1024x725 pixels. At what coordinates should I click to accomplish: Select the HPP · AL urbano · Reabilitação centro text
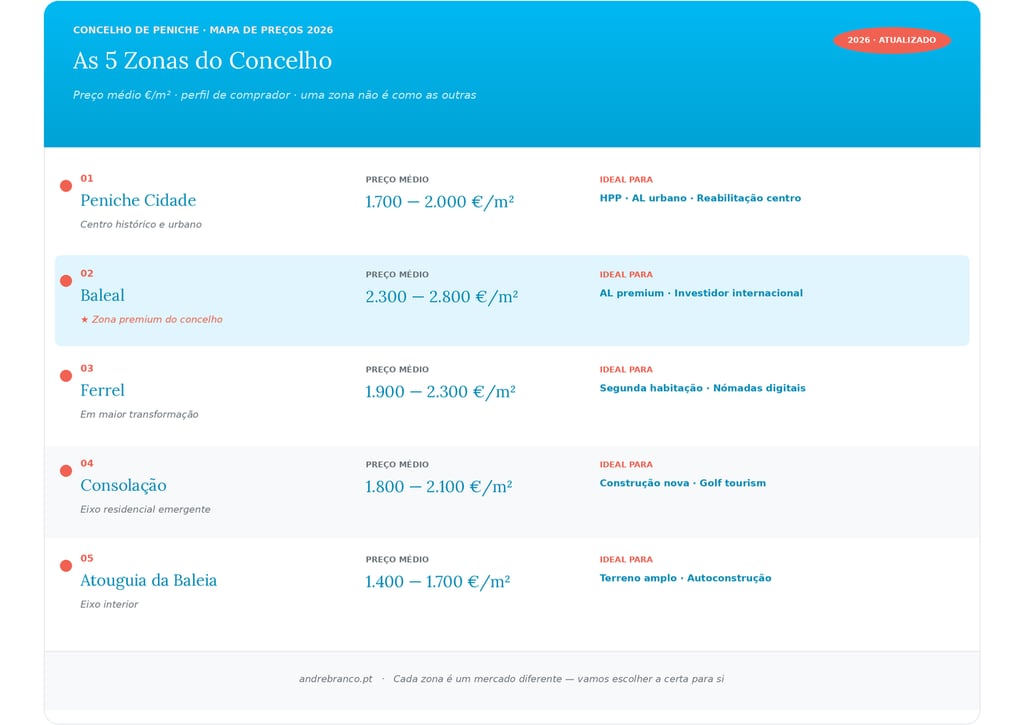700,198
